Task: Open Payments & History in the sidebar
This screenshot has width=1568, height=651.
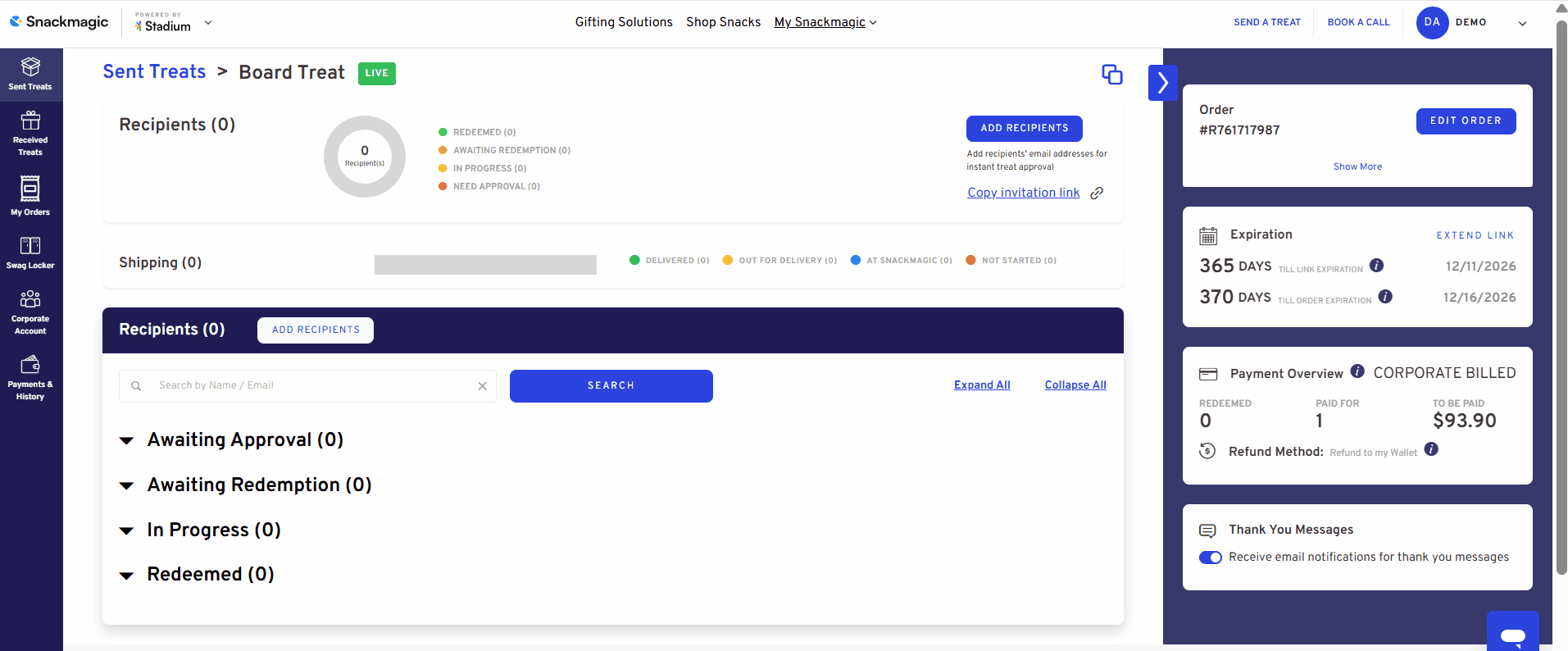Action: (x=30, y=377)
